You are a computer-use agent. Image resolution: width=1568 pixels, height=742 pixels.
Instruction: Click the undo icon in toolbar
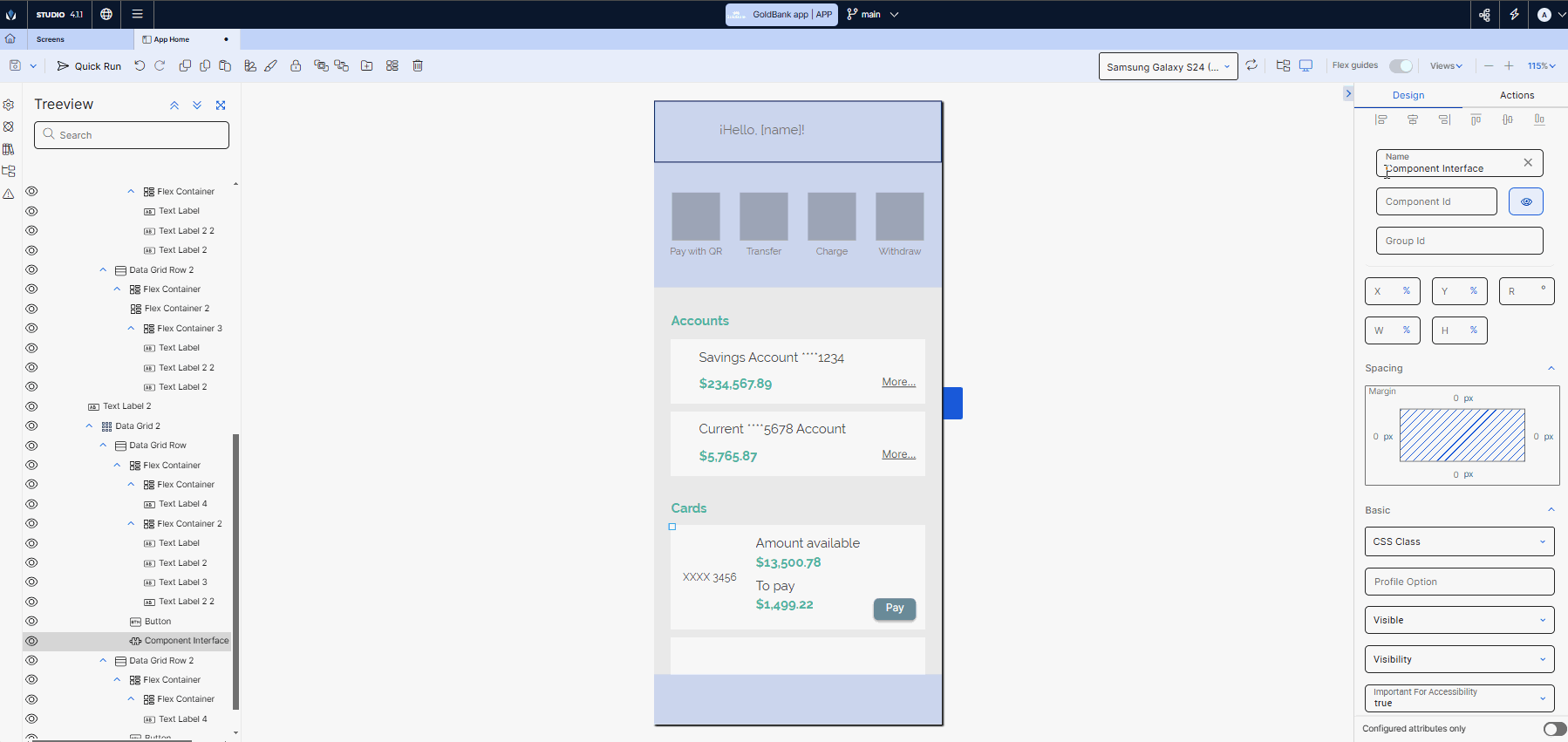[140, 66]
